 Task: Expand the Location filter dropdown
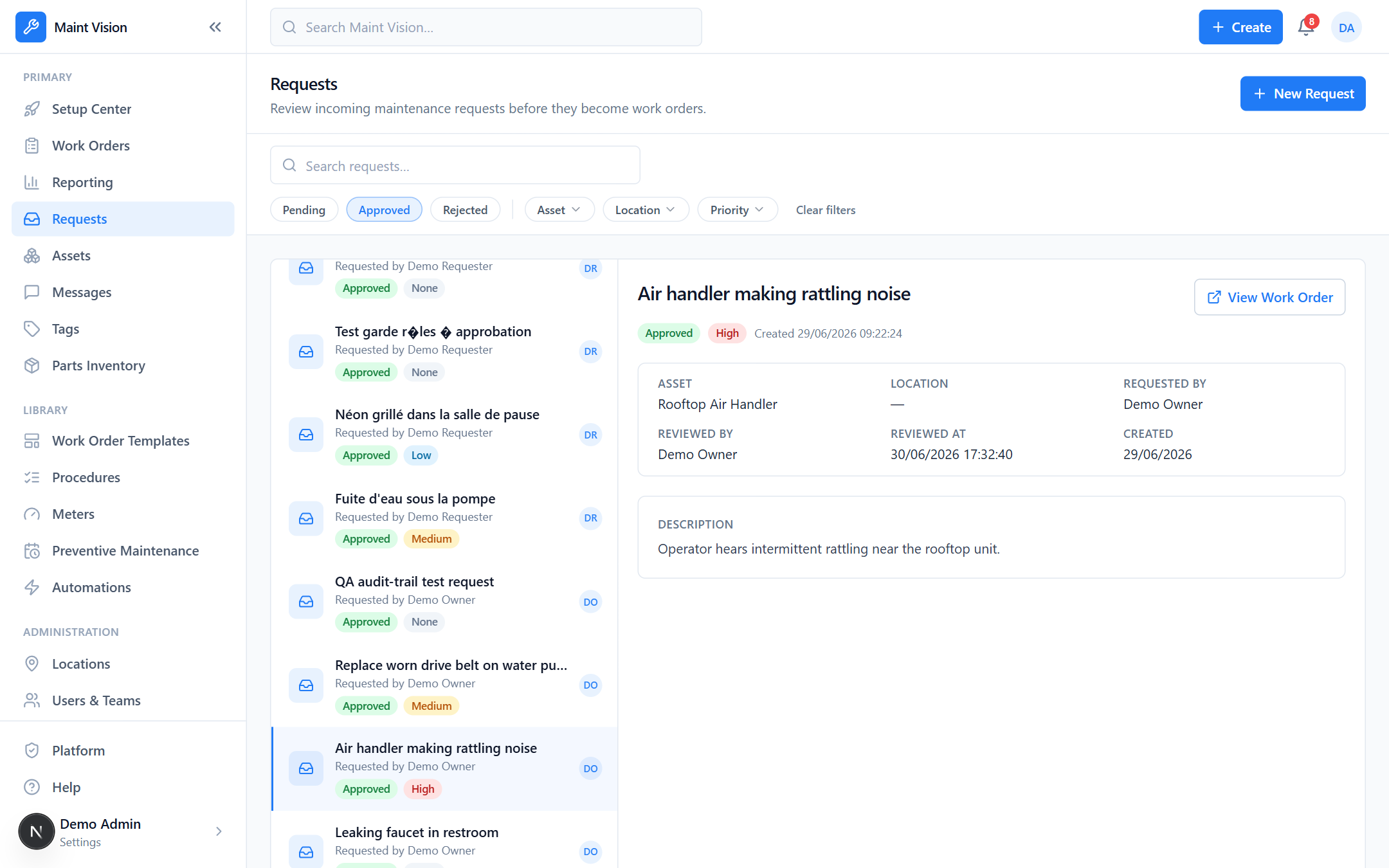coord(646,210)
